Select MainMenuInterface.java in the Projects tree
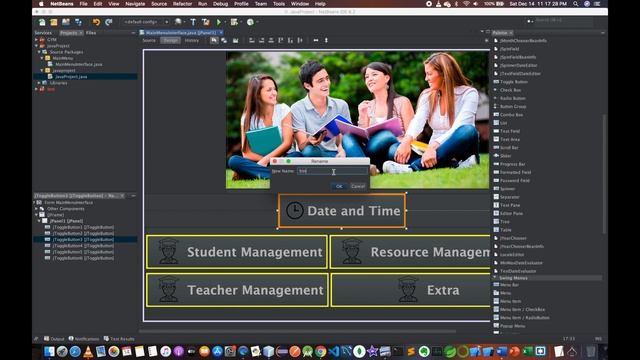Viewport: 640px width, 360px height. click(x=79, y=64)
